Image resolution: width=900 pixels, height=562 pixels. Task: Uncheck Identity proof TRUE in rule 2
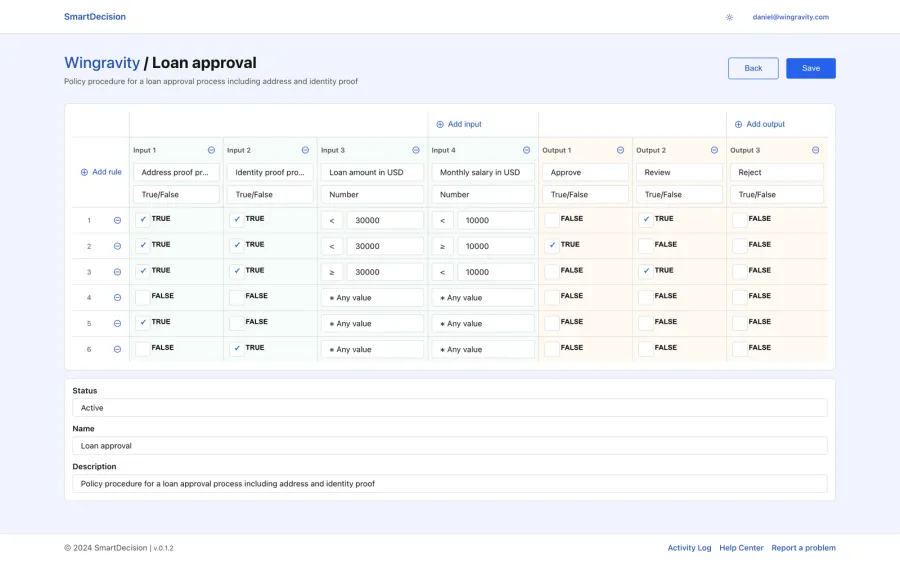tap(237, 245)
